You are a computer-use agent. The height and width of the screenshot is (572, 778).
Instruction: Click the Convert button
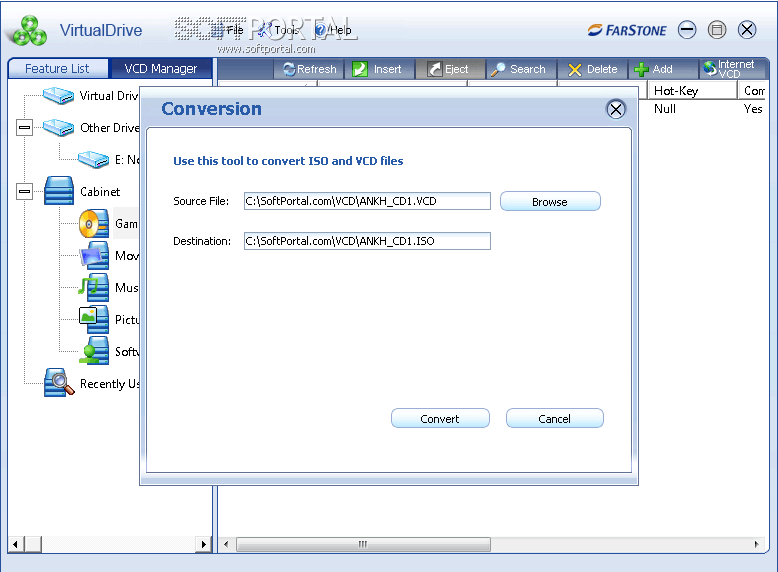point(440,418)
